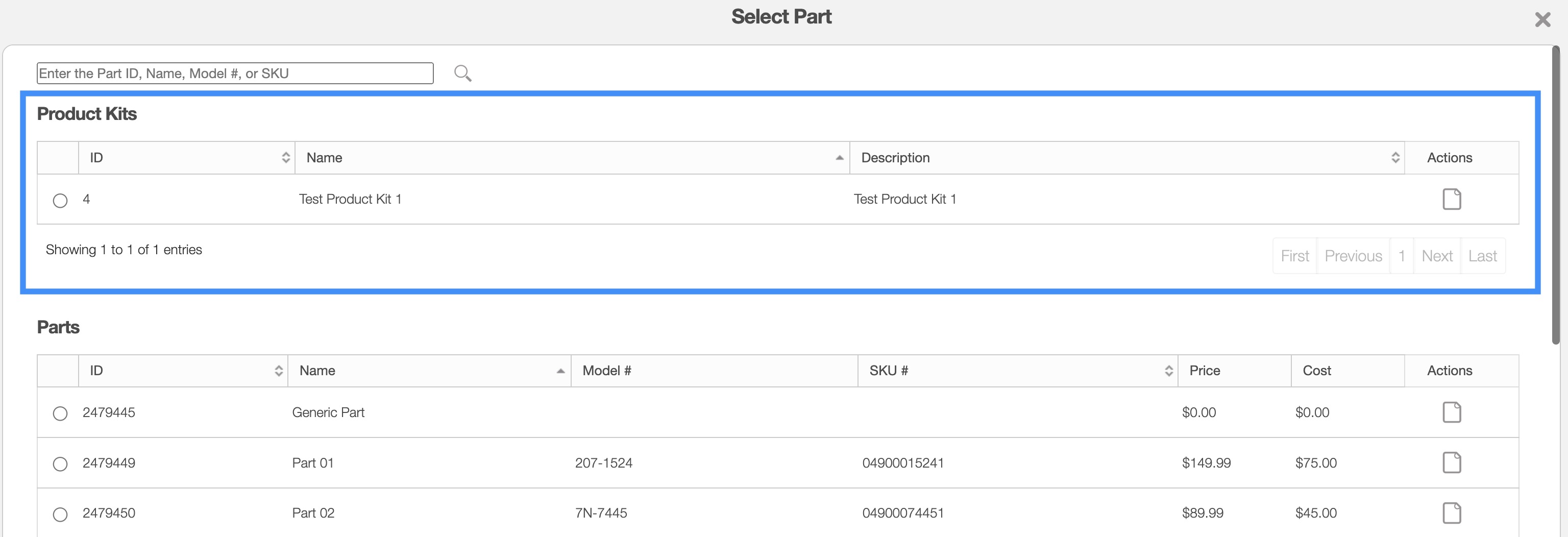Pick the Part 02 radio button

pyautogui.click(x=60, y=515)
